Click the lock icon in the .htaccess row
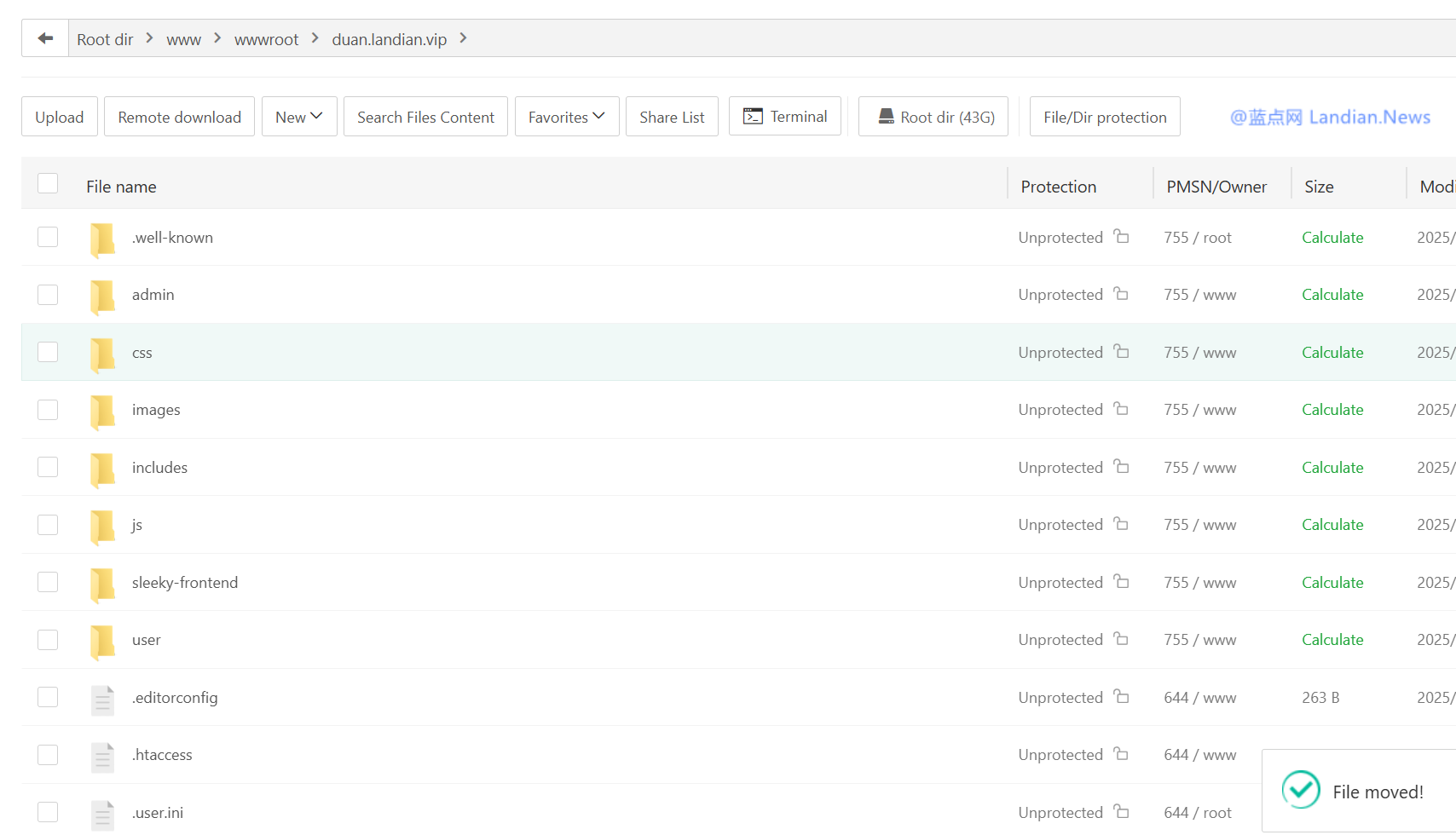 click(1121, 754)
